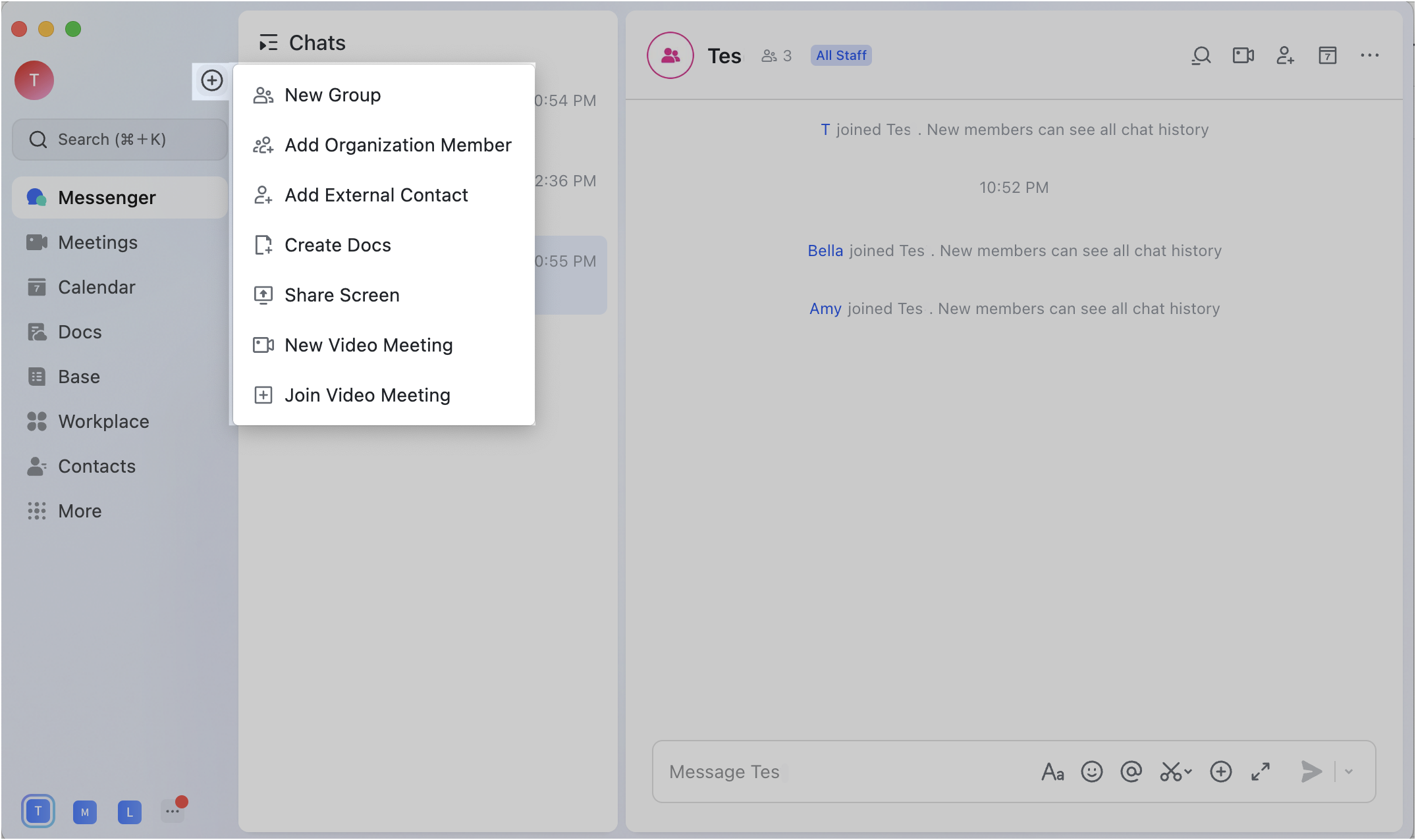Open Bella's profile from the message
This screenshot has width=1416, height=840.
coord(825,250)
